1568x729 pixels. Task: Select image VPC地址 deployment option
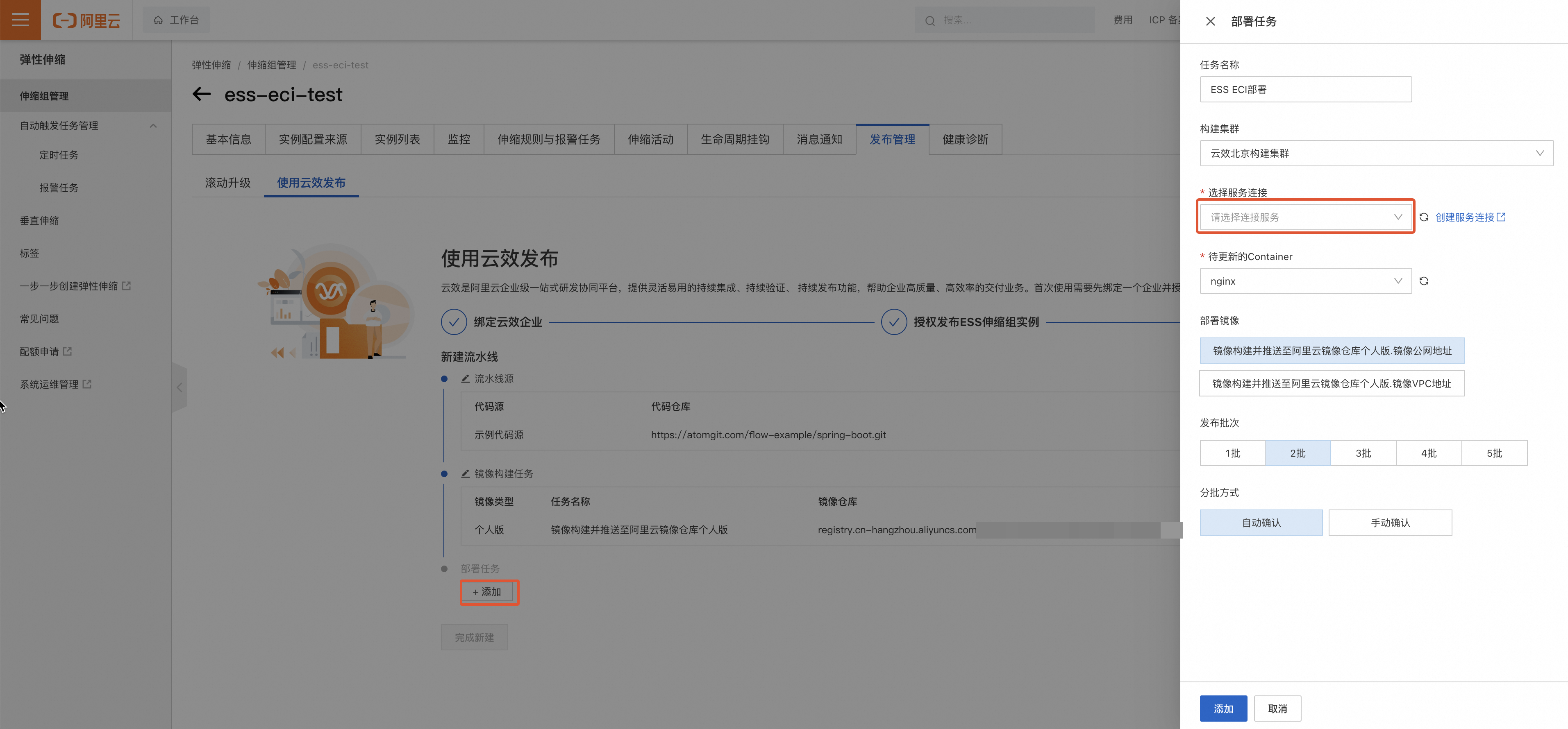(1331, 383)
